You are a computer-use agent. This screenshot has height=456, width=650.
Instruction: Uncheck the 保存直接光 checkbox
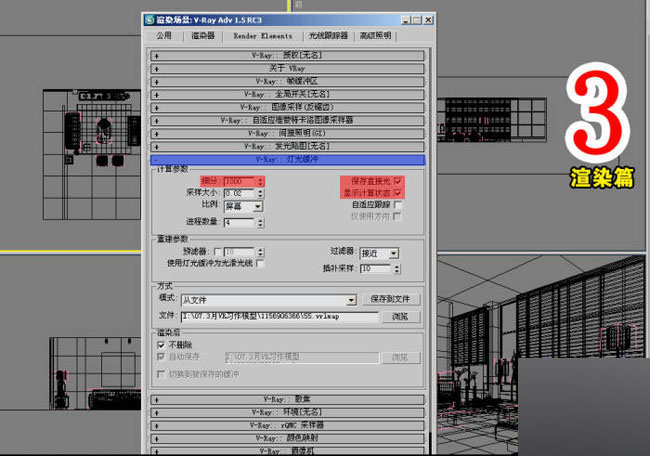[x=398, y=181]
